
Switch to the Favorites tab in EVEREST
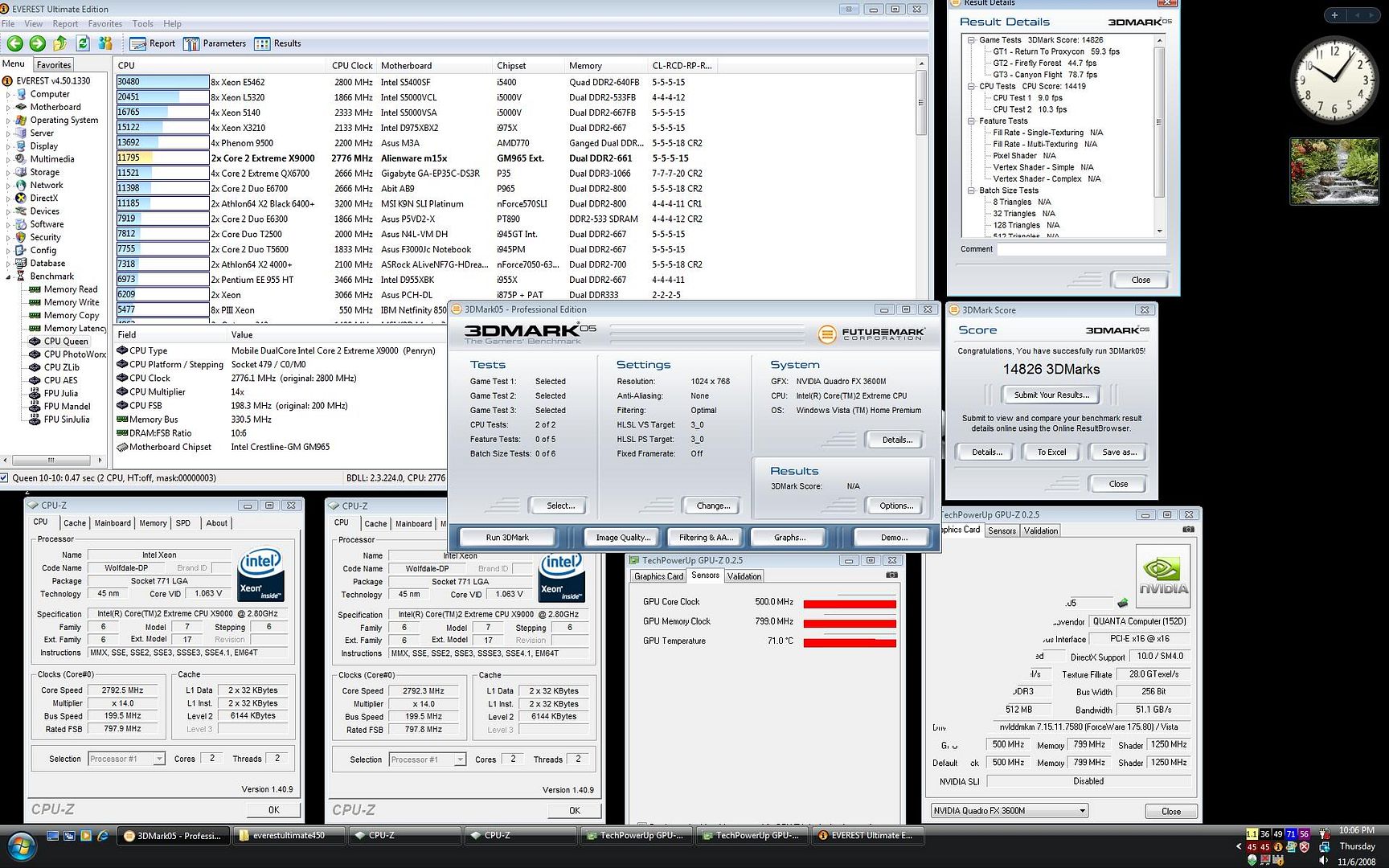(54, 65)
